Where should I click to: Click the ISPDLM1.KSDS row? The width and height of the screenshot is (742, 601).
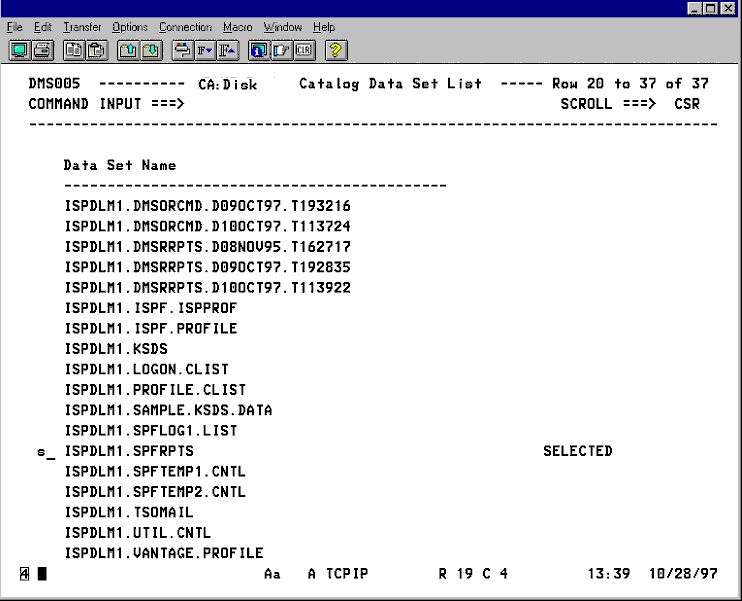(116, 349)
